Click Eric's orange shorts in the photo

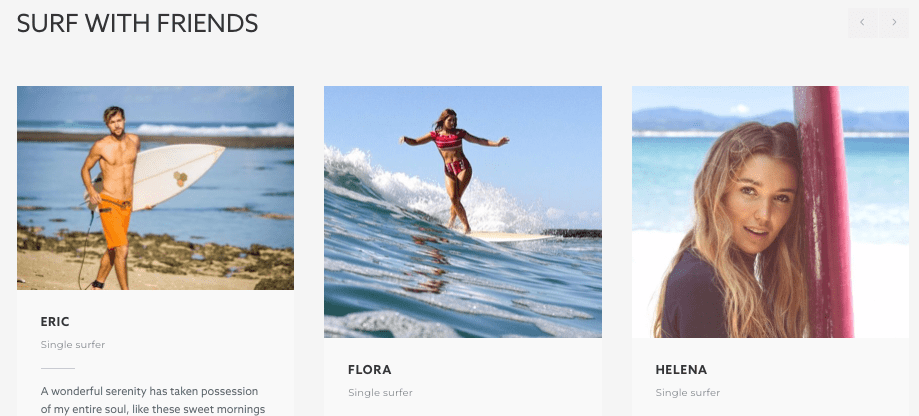tap(114, 220)
